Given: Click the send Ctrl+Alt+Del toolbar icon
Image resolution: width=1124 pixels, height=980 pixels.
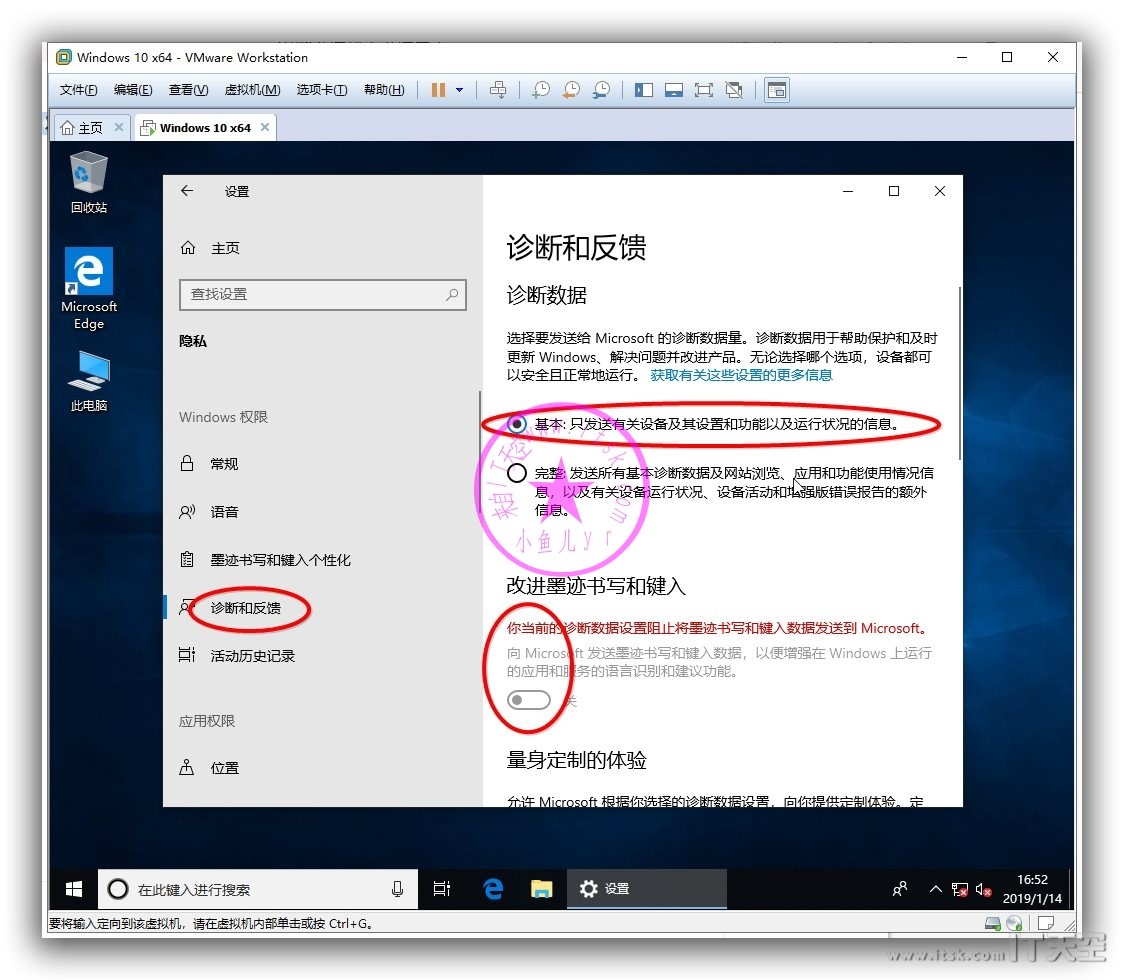Looking at the screenshot, I should click(497, 90).
